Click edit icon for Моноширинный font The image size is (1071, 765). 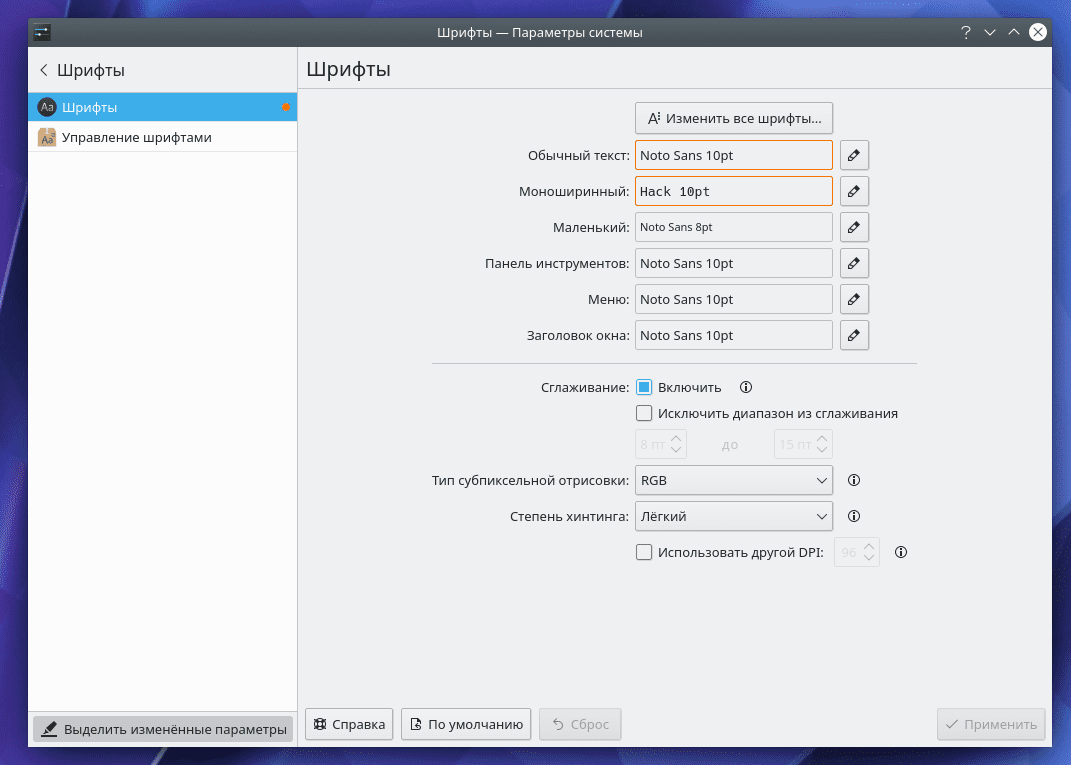pos(853,191)
